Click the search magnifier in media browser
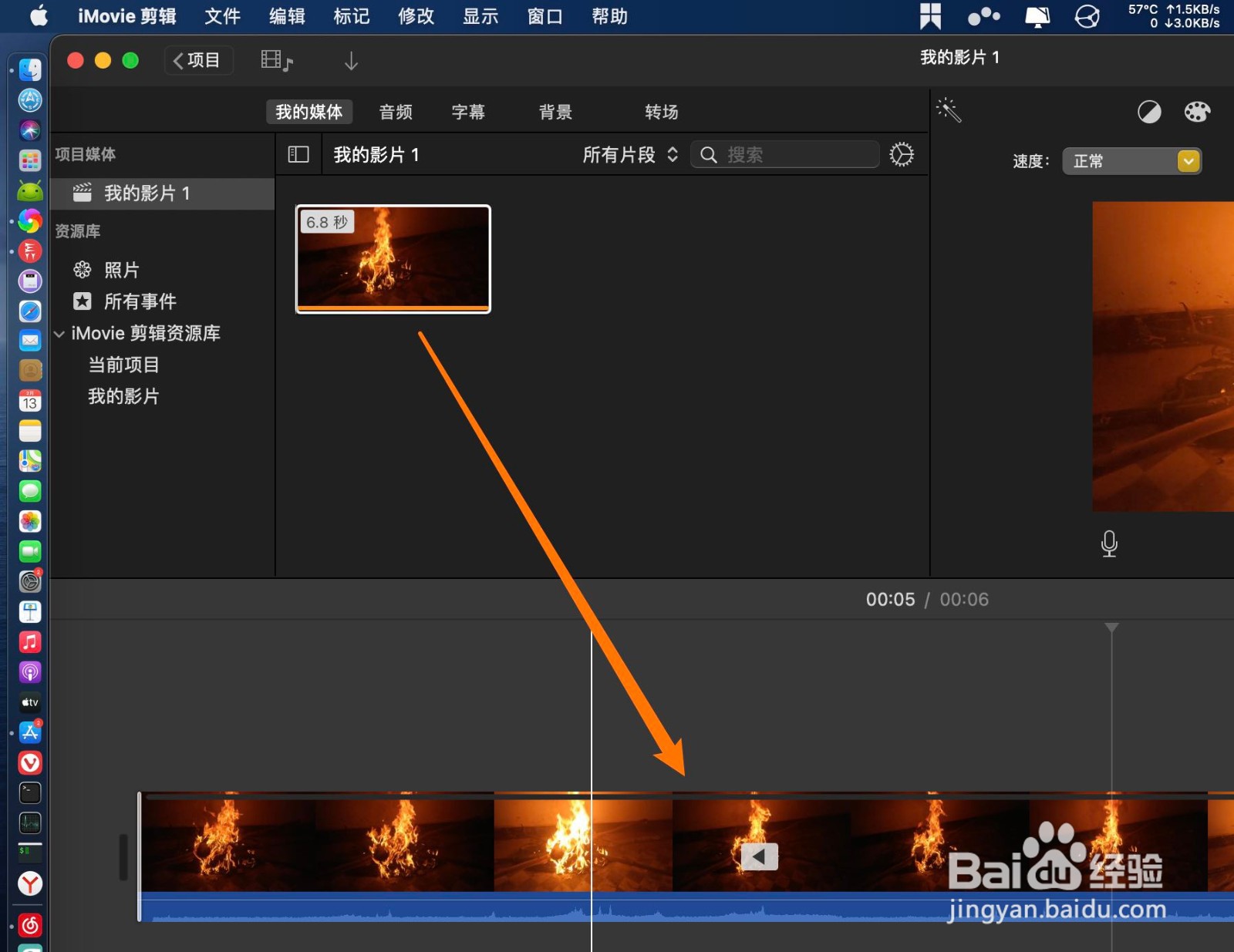The height and width of the screenshot is (952, 1234). pos(708,154)
